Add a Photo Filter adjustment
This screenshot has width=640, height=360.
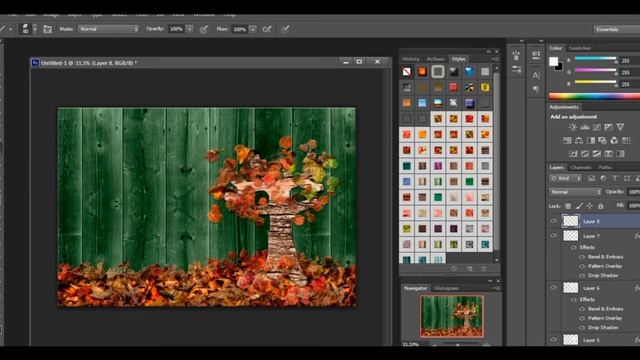tap(602, 140)
